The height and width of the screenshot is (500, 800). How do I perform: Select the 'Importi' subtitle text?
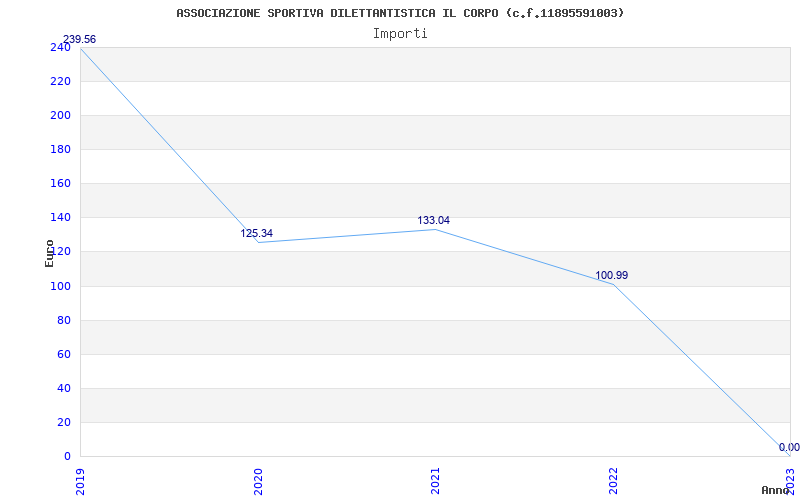[x=400, y=34]
